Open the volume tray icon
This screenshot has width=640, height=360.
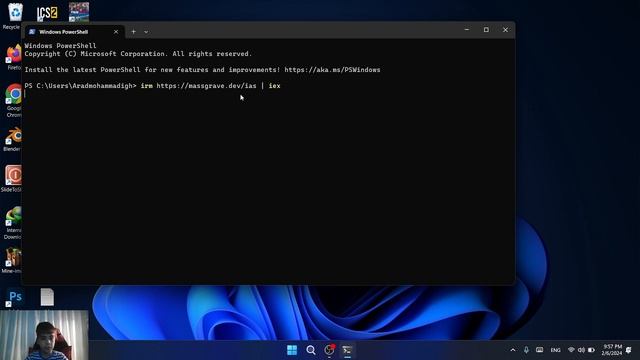coord(581,350)
